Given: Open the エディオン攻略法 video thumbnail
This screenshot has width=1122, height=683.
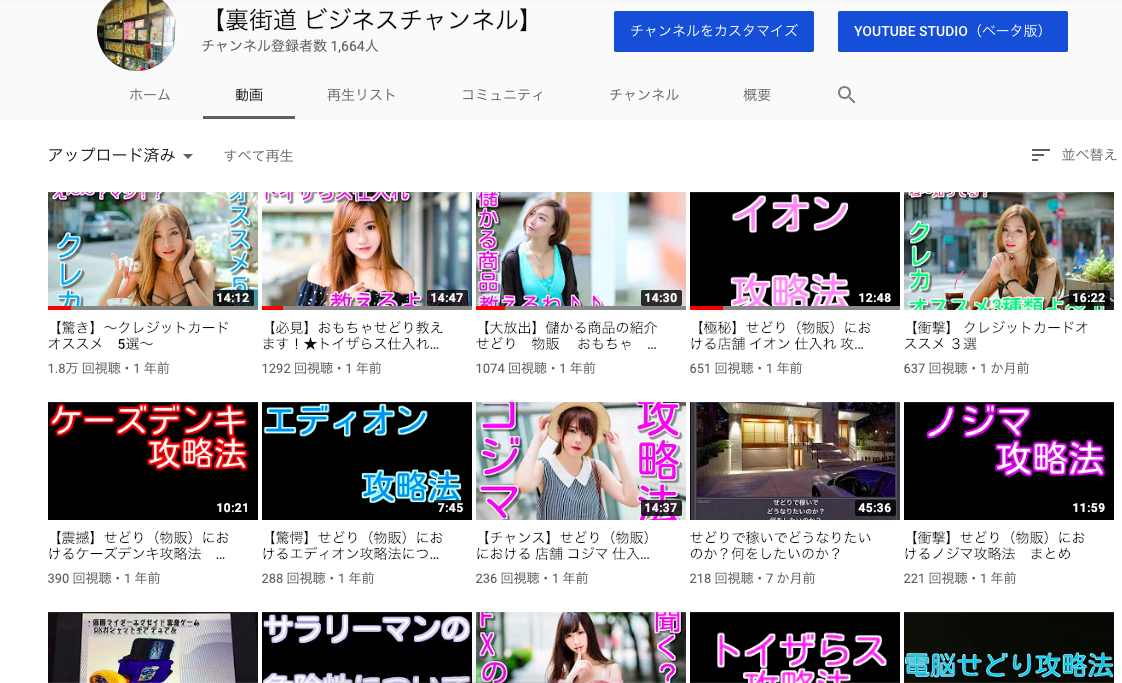Looking at the screenshot, I should [x=367, y=461].
